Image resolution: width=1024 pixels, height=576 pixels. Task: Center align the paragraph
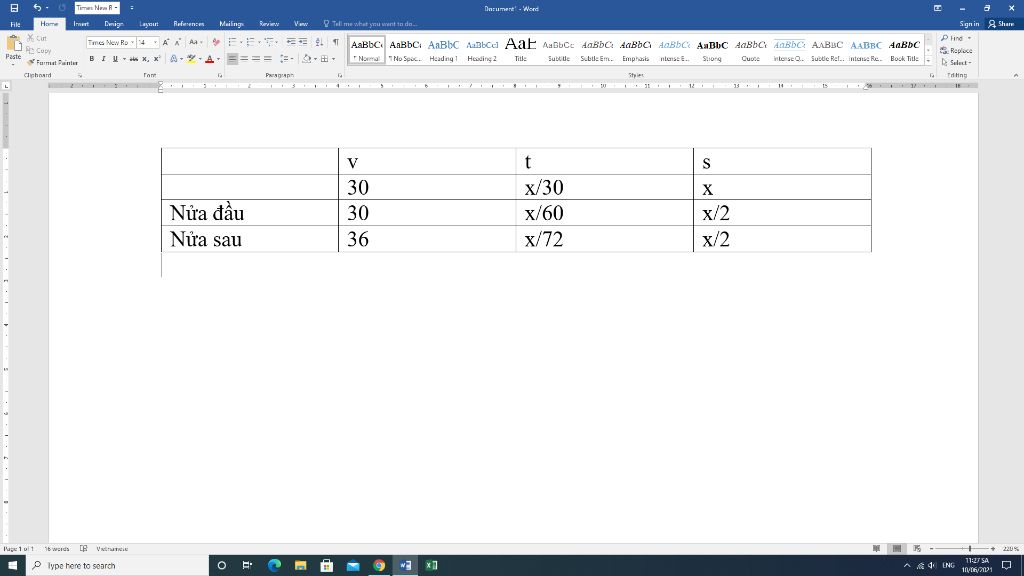coord(244,59)
